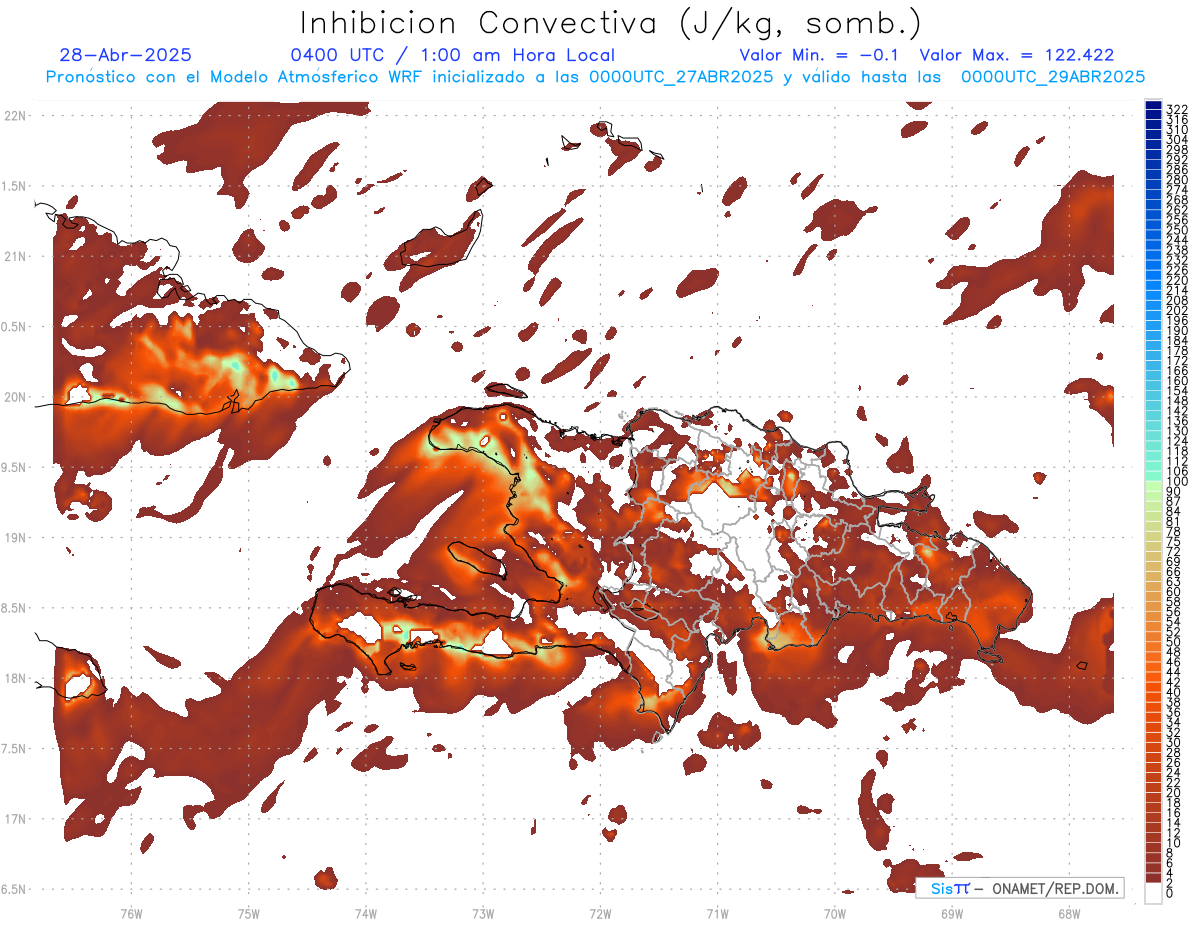
Task: Click the '6.5N' latitude label
Action: pyautogui.click(x=15, y=889)
